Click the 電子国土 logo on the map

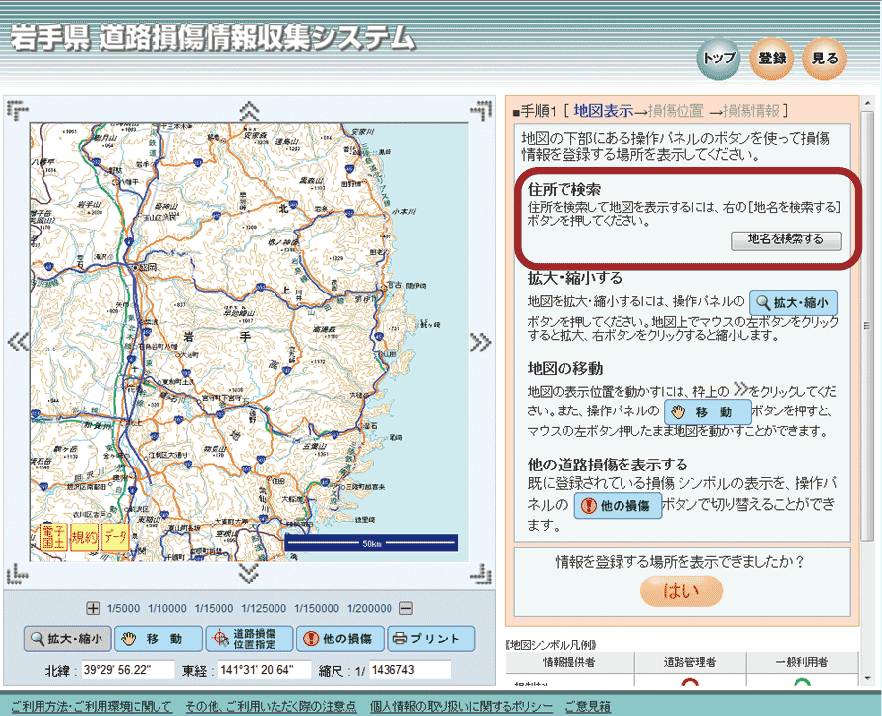[x=54, y=537]
